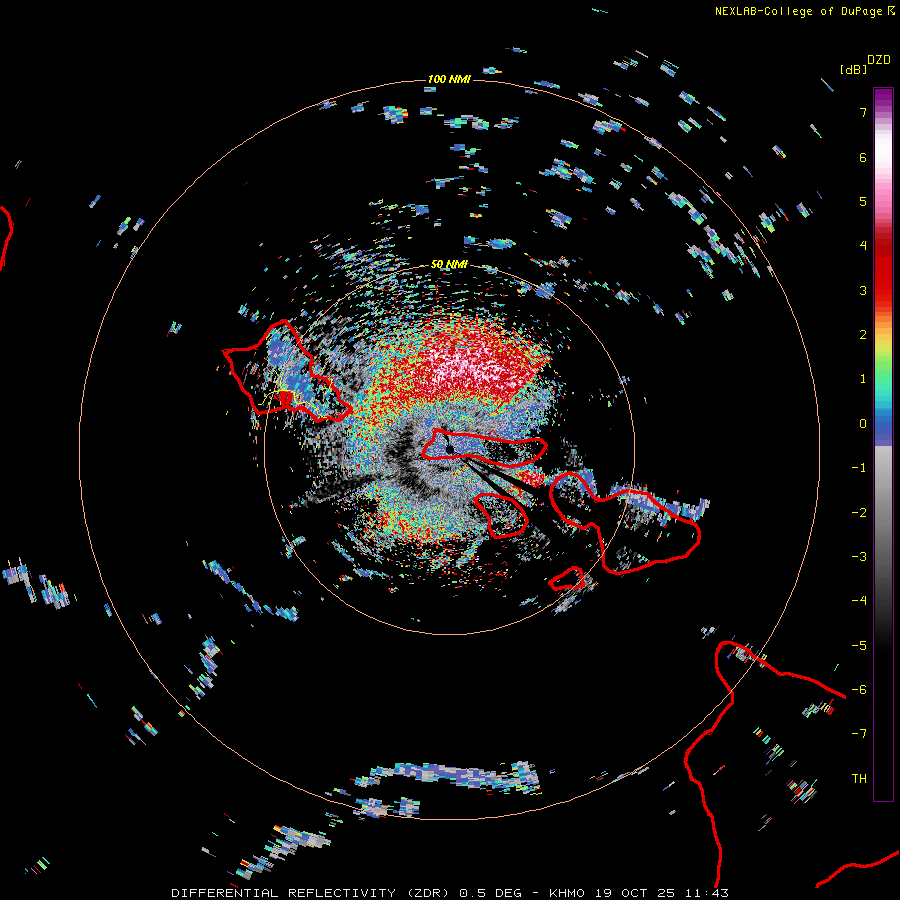Click the '-4' value on color scale
This screenshot has height=900, width=900.
click(x=859, y=601)
